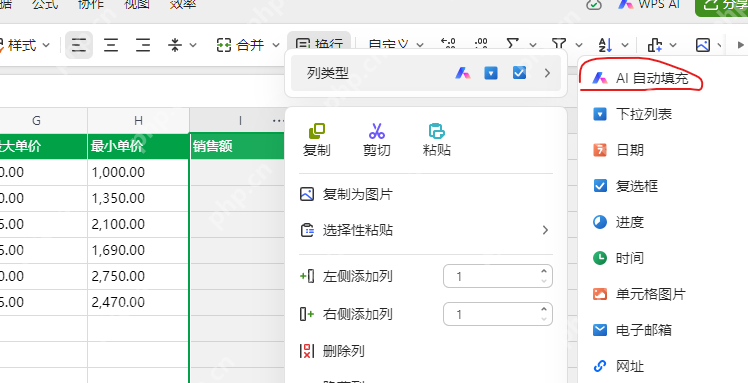
Task: Expand the sort dropdown arrow
Action: point(625,45)
